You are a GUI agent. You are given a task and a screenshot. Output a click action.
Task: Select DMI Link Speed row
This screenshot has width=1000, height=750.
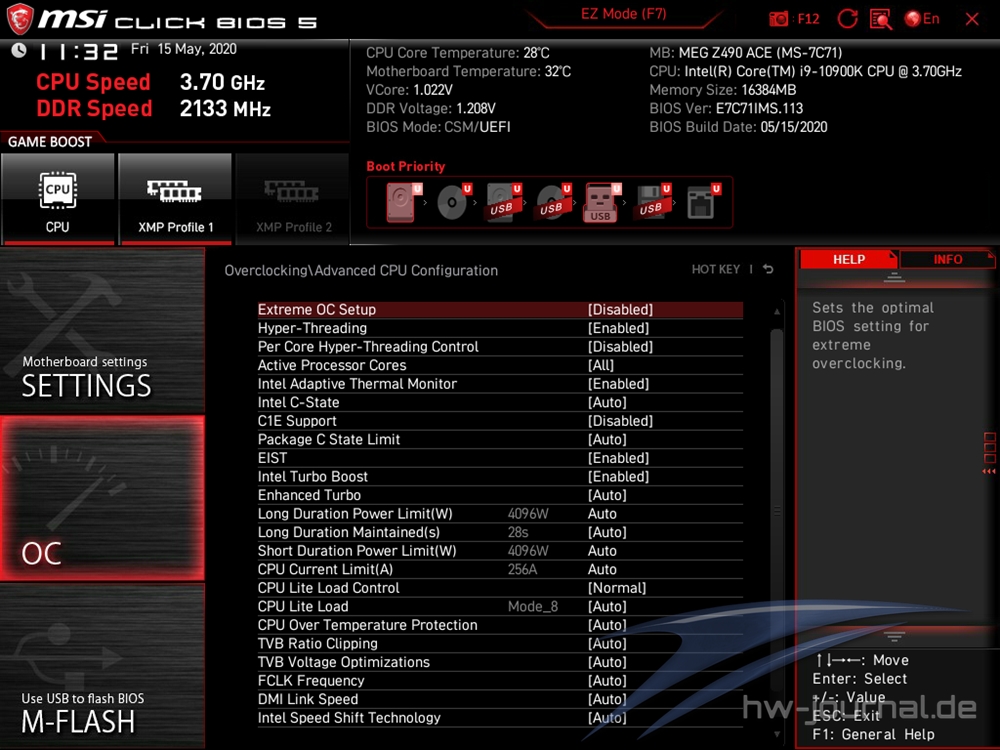(x=500, y=699)
